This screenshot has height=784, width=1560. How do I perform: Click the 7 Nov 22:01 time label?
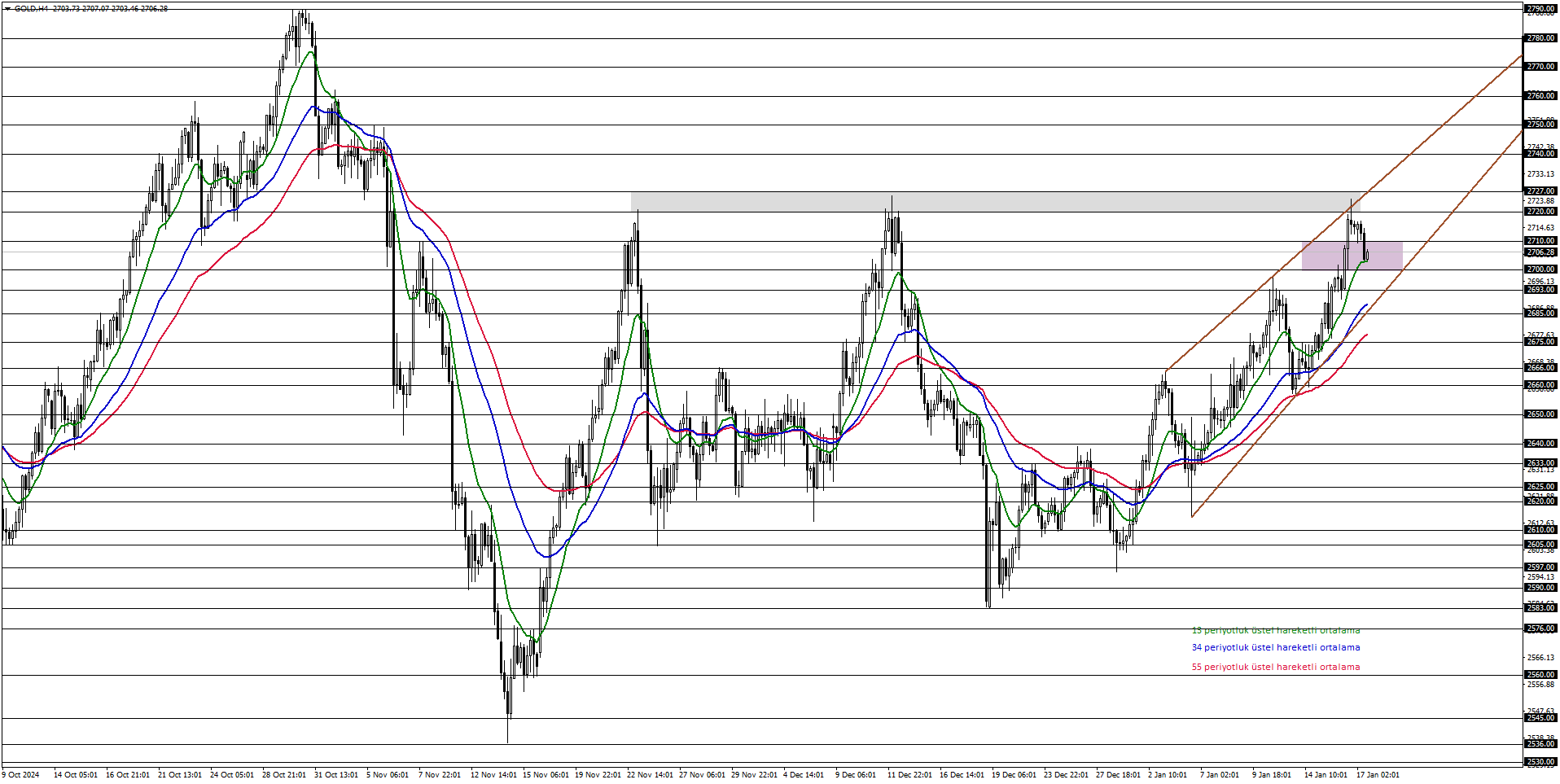(x=440, y=775)
